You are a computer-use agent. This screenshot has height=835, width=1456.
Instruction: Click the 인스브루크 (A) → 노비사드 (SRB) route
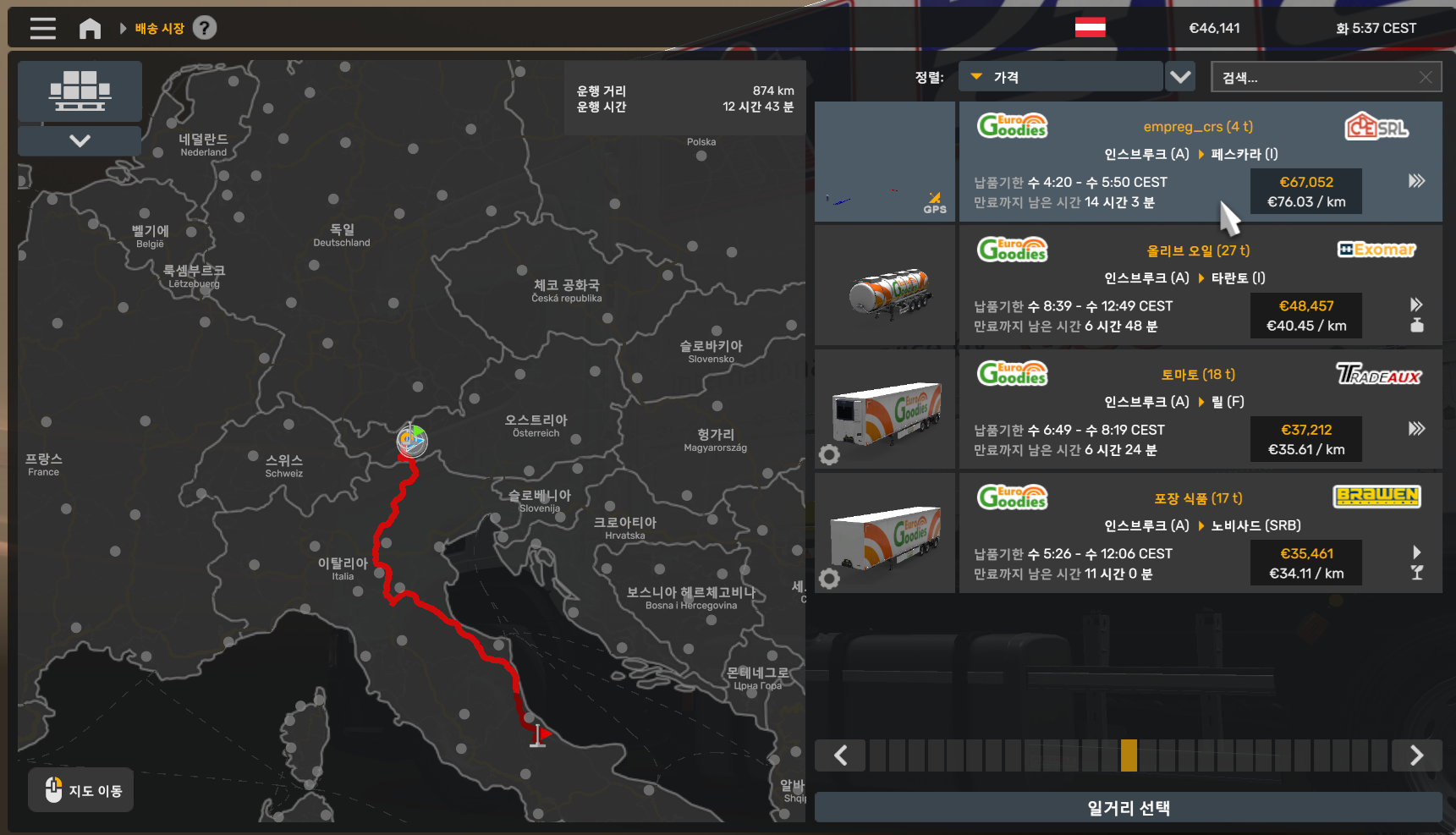[1202, 525]
